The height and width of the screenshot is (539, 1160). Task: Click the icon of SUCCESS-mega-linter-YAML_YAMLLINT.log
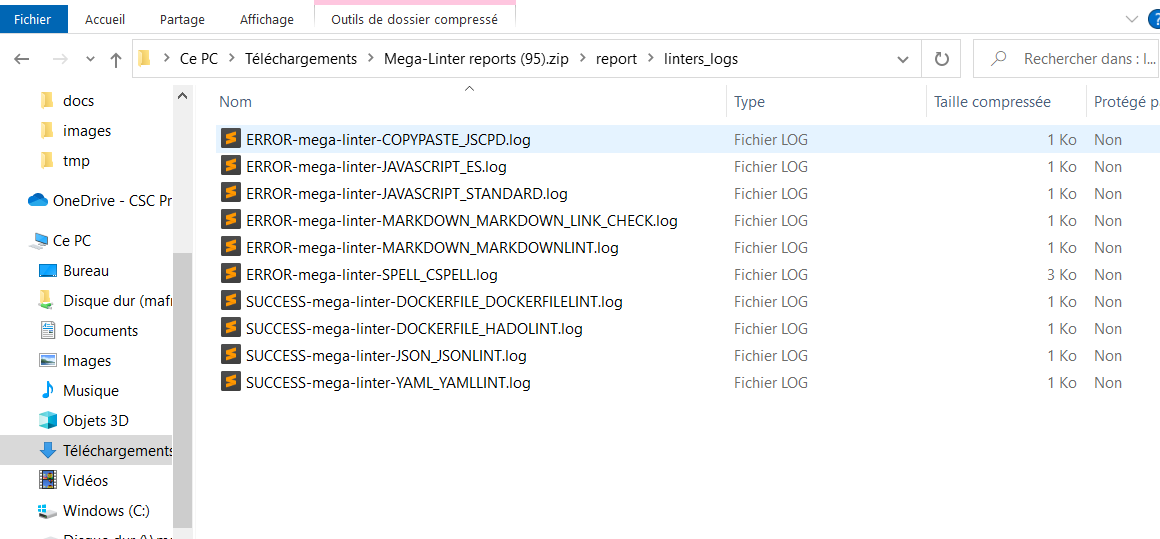tap(231, 382)
